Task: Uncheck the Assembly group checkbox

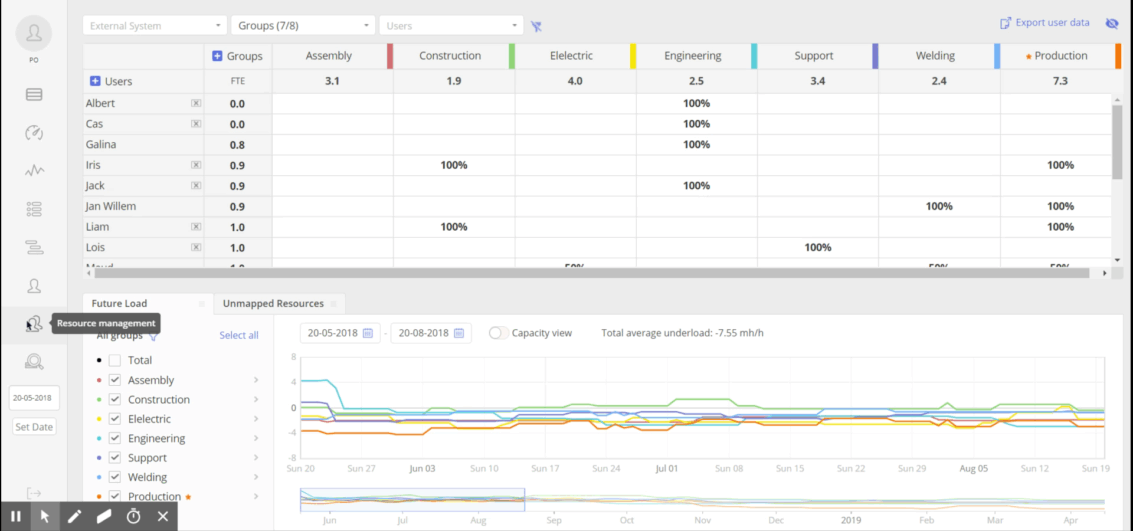Action: point(115,380)
